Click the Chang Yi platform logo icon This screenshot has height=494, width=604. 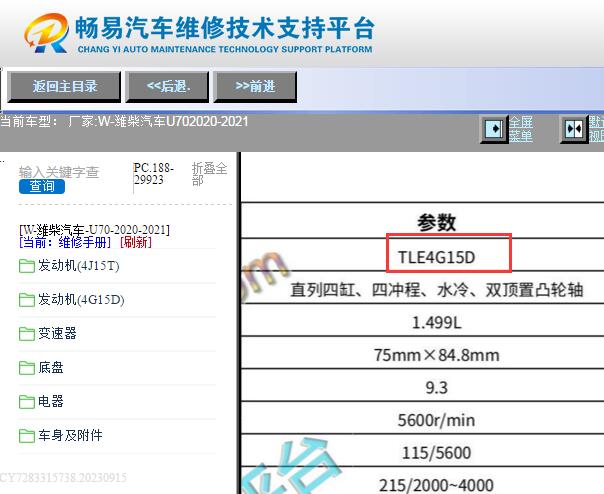(47, 33)
